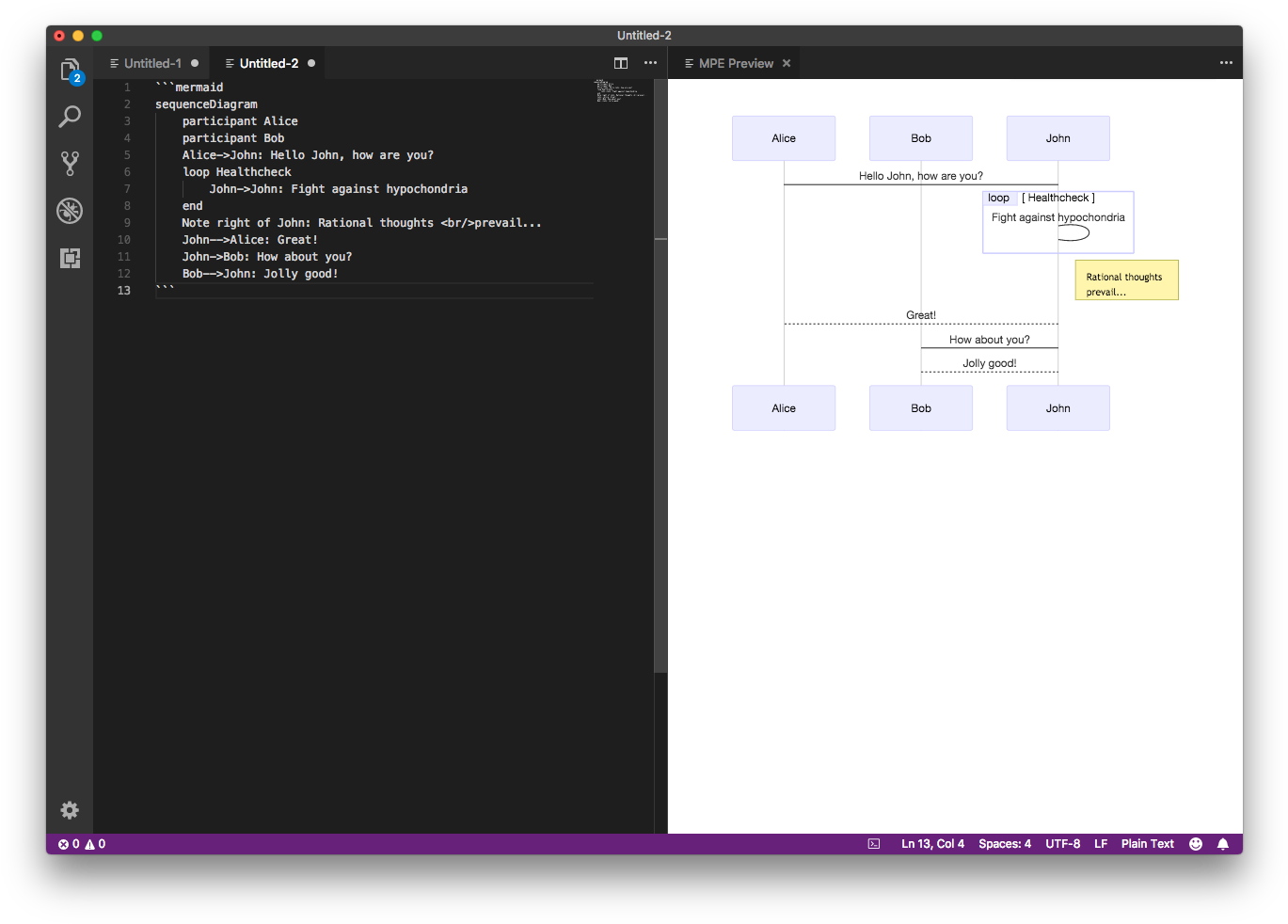Send feedback via the smiley icon
The height and width of the screenshot is (924, 1288).
[1195, 844]
